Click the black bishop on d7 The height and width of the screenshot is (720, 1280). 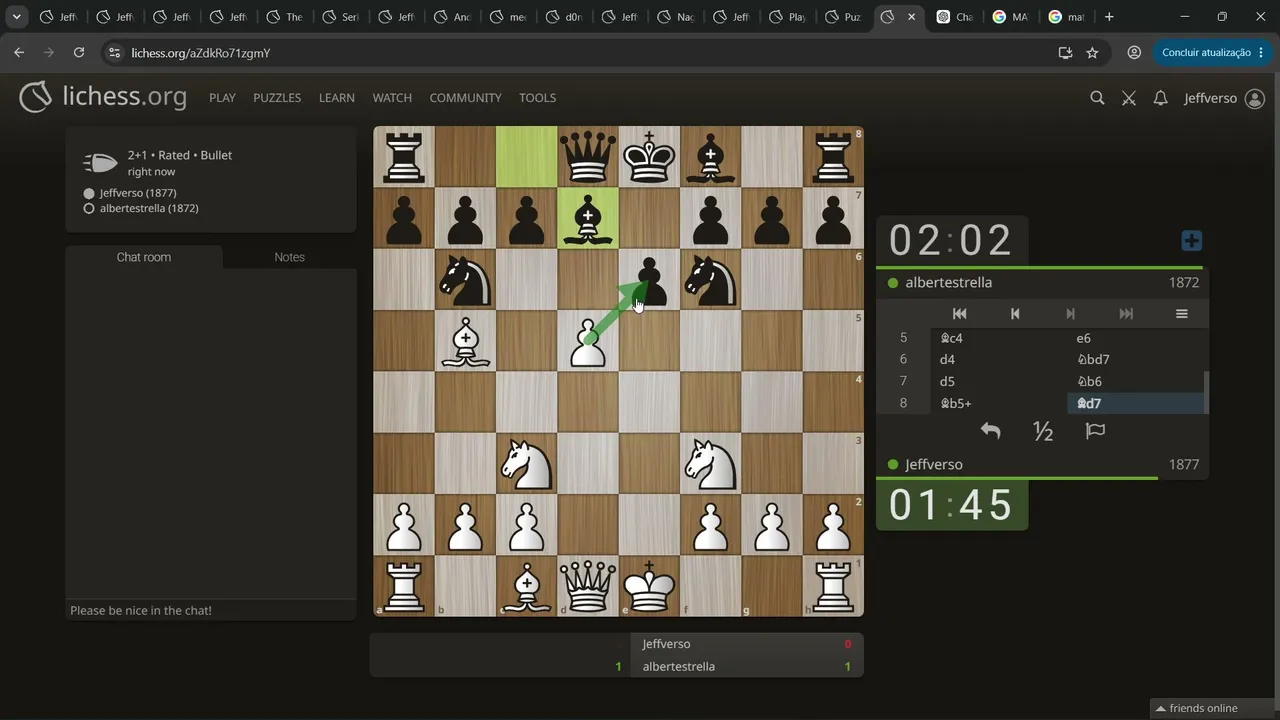point(588,218)
